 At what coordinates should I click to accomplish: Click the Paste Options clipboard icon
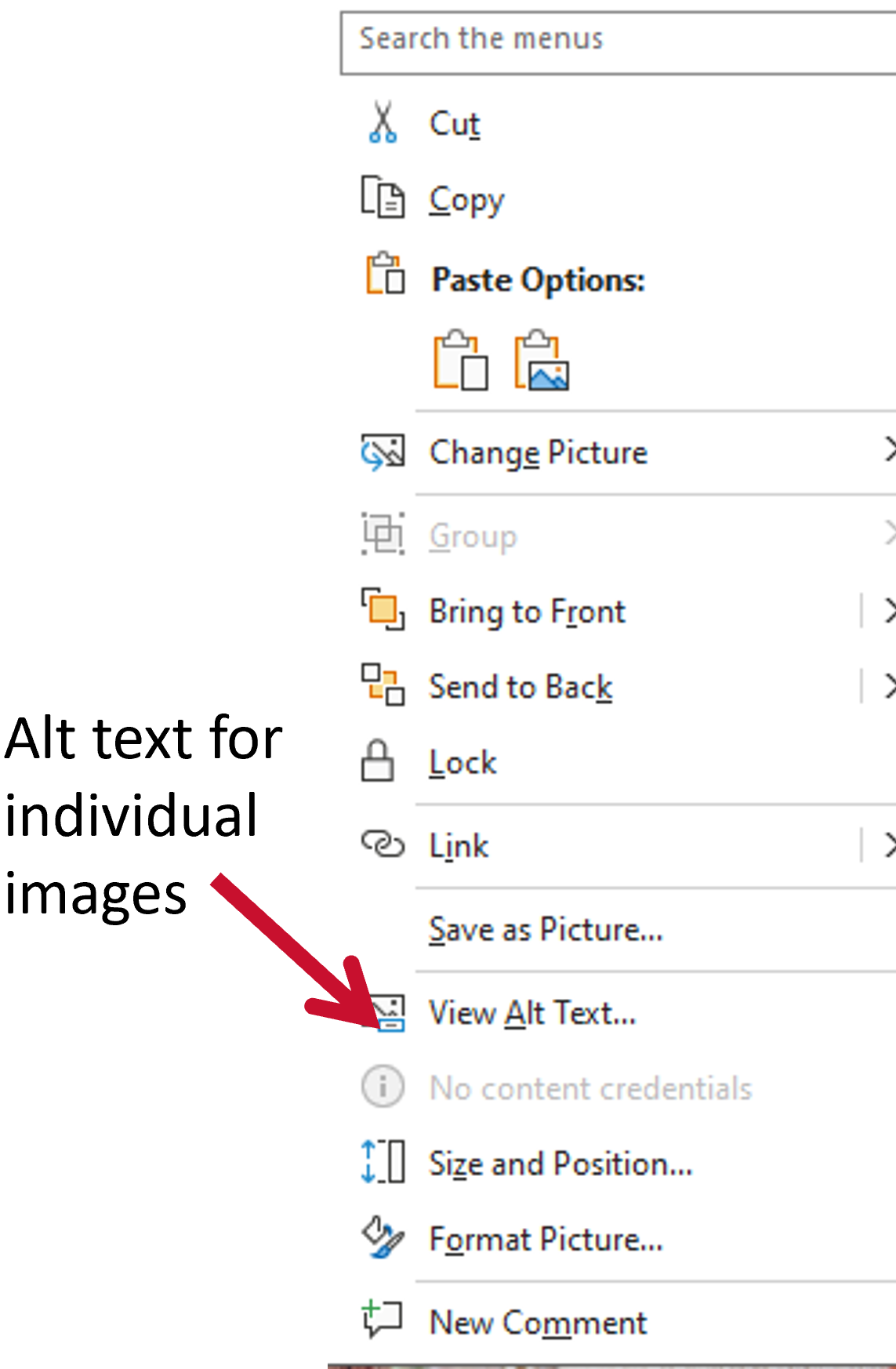(x=382, y=277)
